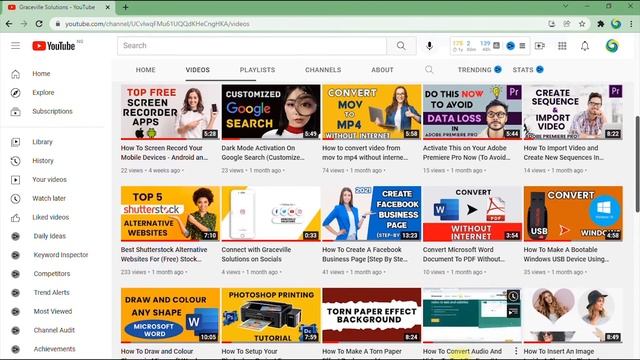
Task: Open the account avatar menu
Action: tap(612, 46)
